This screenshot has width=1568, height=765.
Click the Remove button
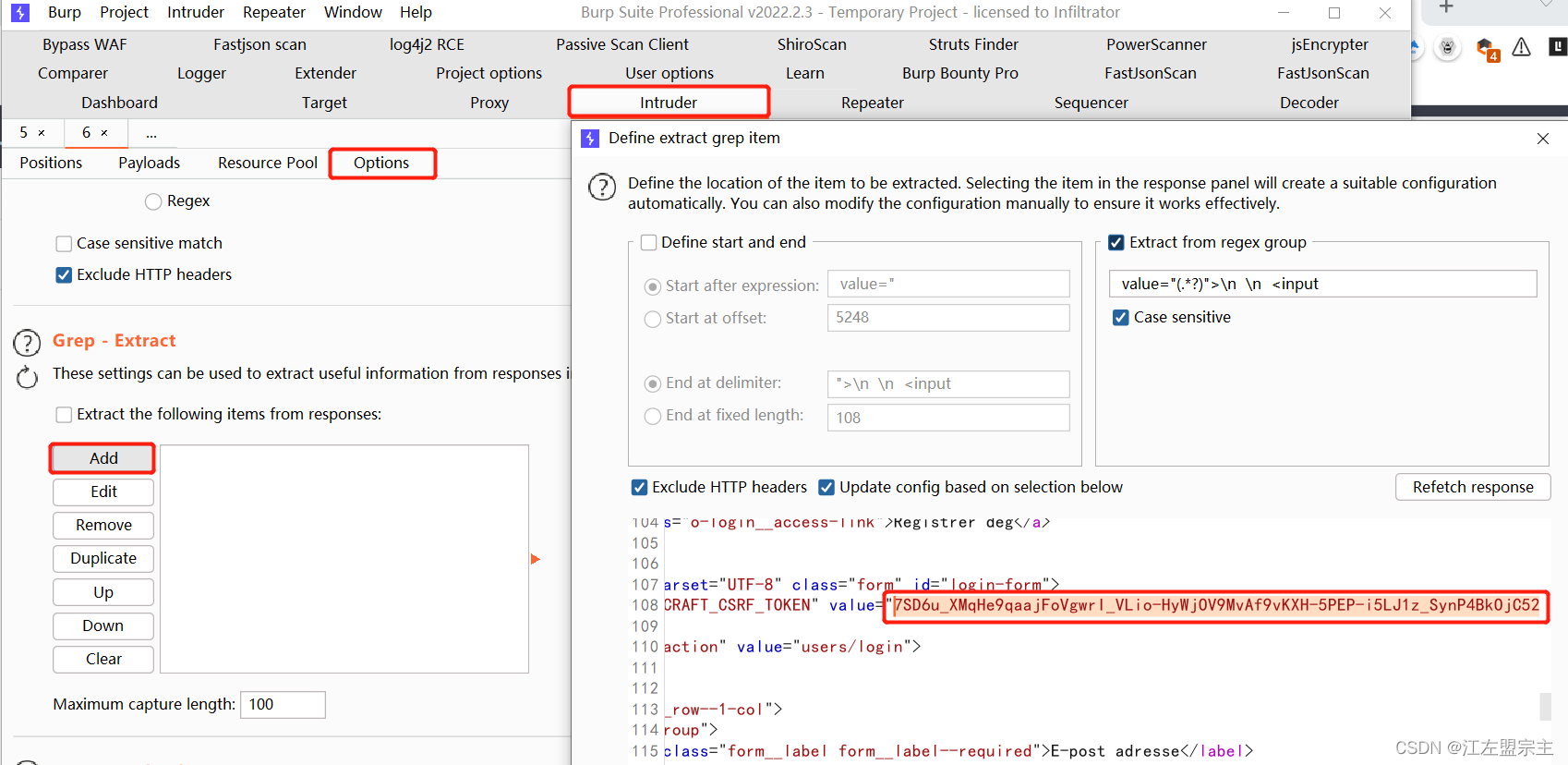click(x=103, y=525)
